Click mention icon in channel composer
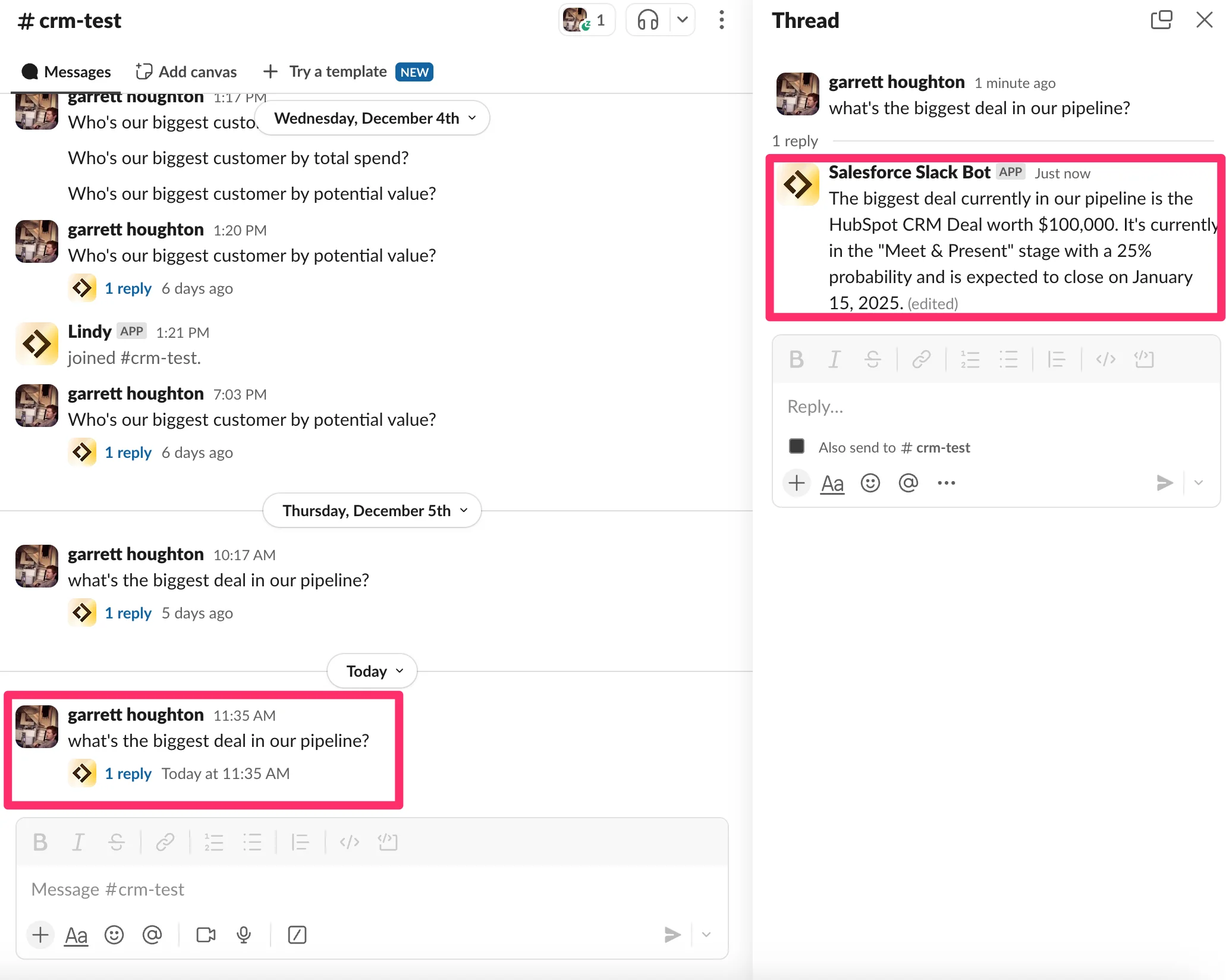Viewport: 1226px width, 980px height. [152, 935]
